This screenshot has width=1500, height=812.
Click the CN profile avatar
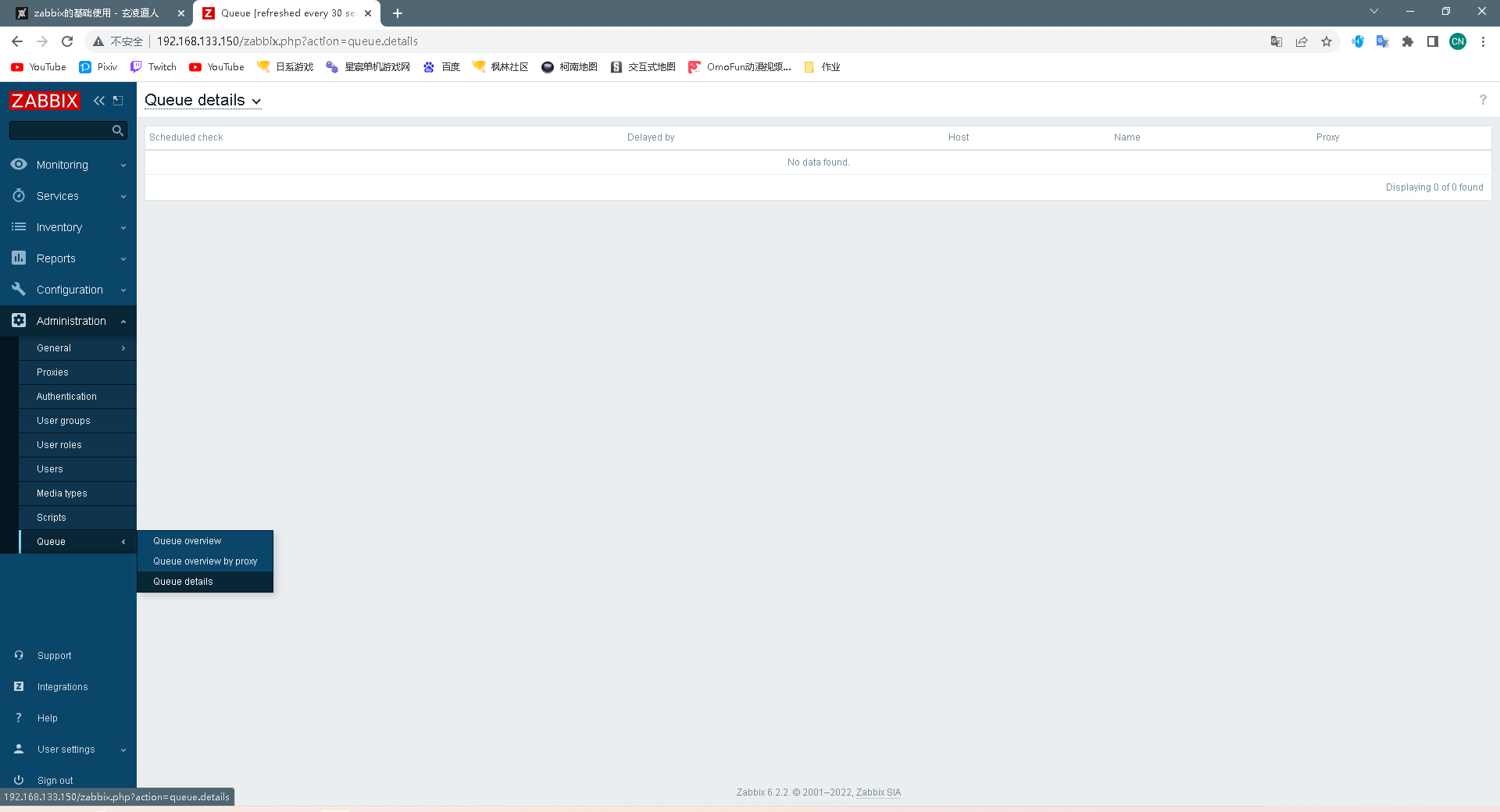(x=1458, y=41)
